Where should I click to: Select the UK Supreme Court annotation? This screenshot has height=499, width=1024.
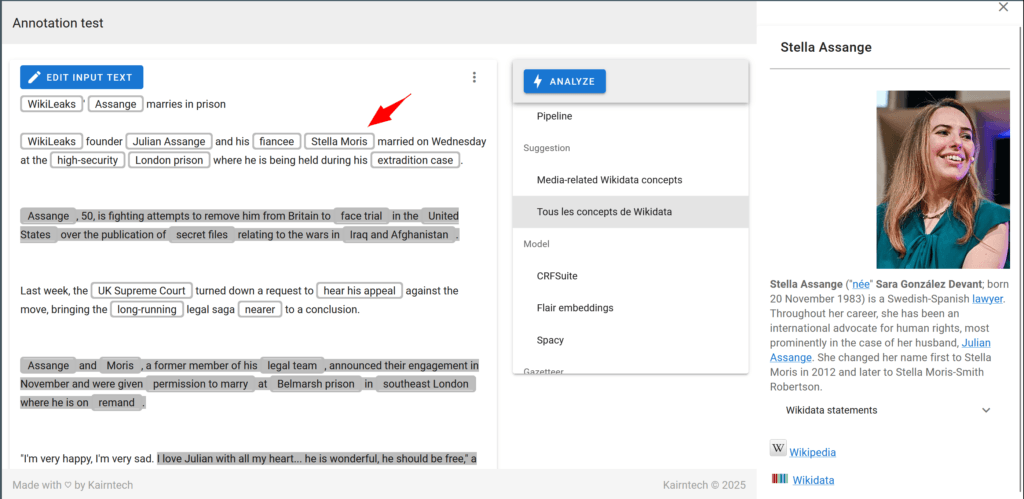coord(142,291)
